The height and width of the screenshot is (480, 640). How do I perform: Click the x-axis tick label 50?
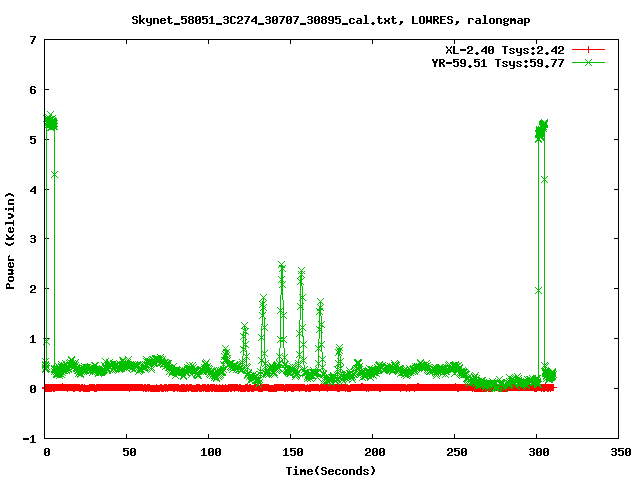coord(129,452)
